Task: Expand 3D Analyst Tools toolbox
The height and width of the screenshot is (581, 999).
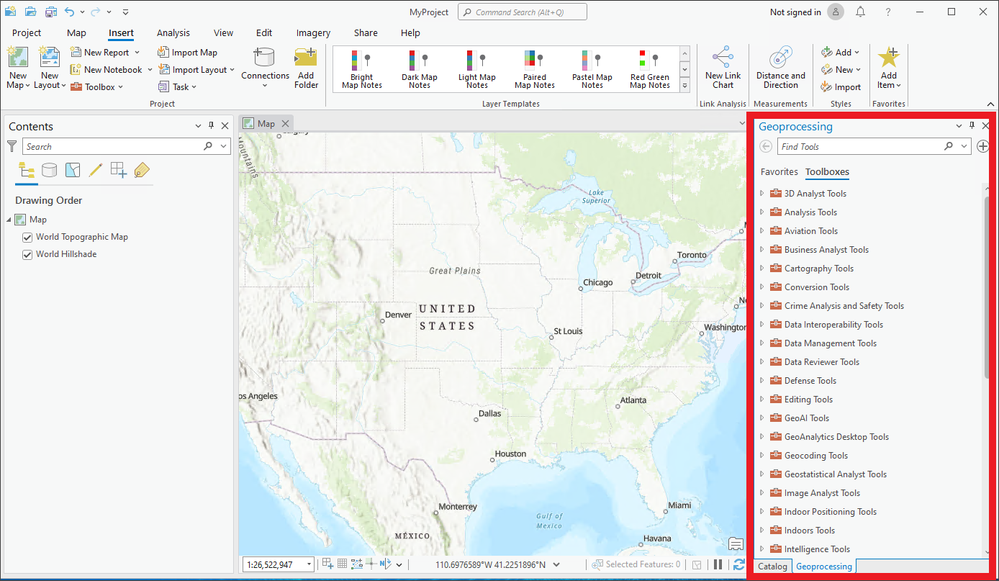Action: 762,193
